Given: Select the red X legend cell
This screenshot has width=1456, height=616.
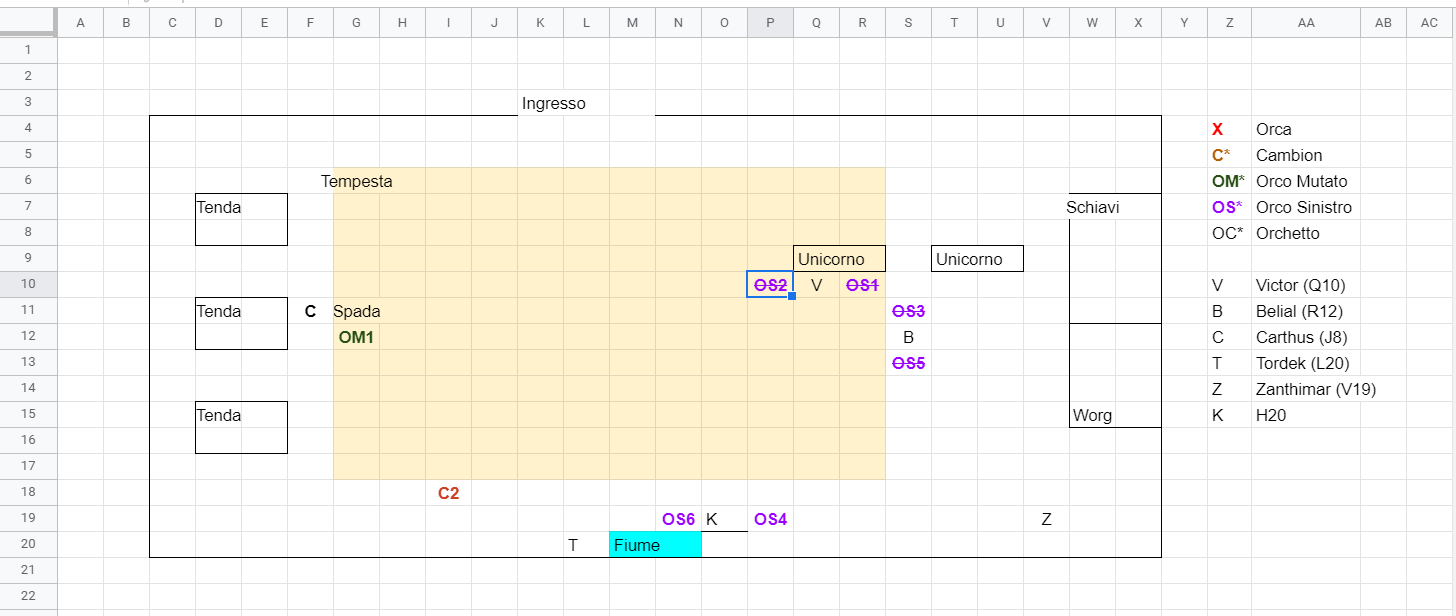Looking at the screenshot, I should 1217,129.
